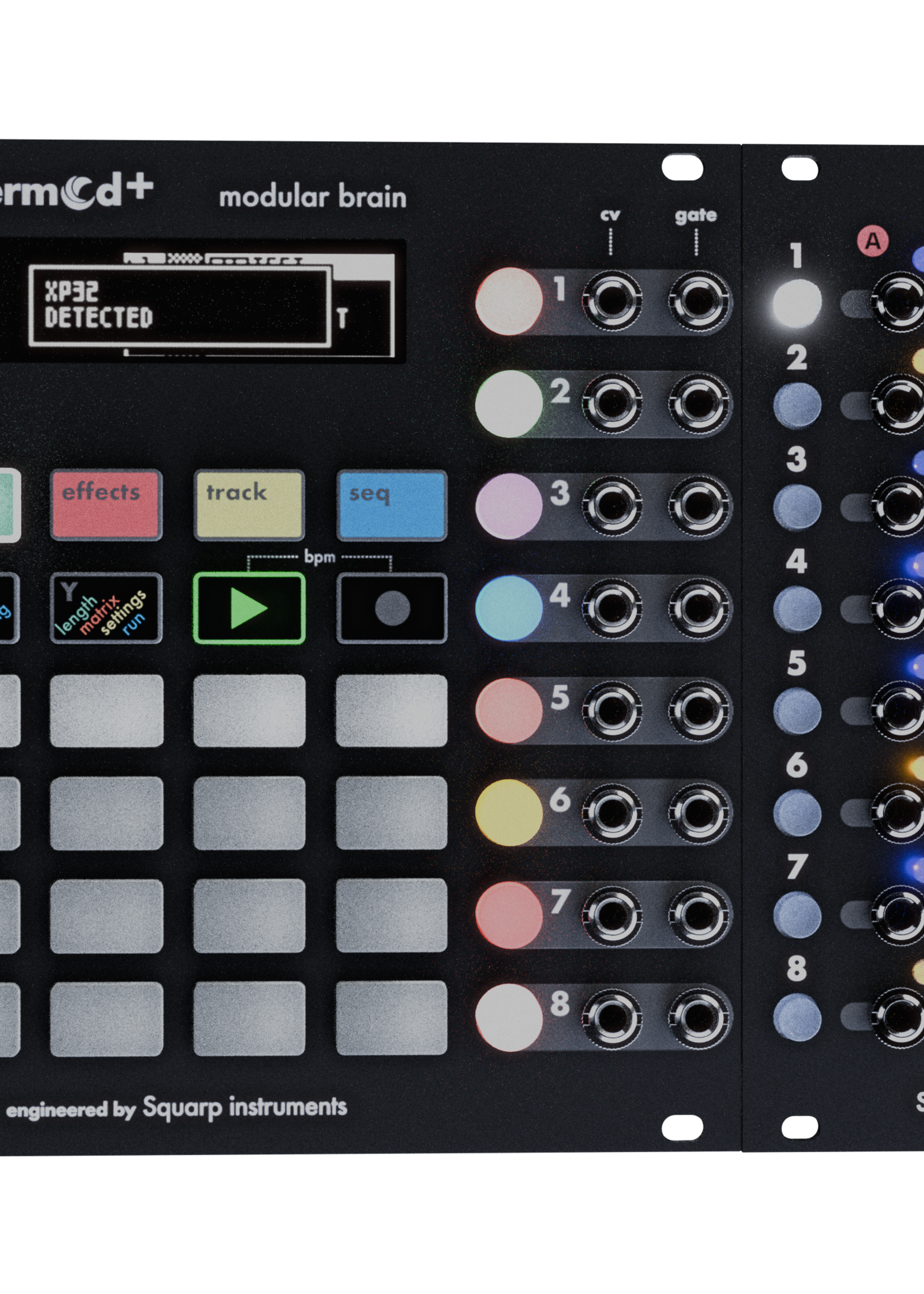Select track 5 salmon round button
Image resolution: width=924 pixels, height=1294 pixels.
pos(508,710)
